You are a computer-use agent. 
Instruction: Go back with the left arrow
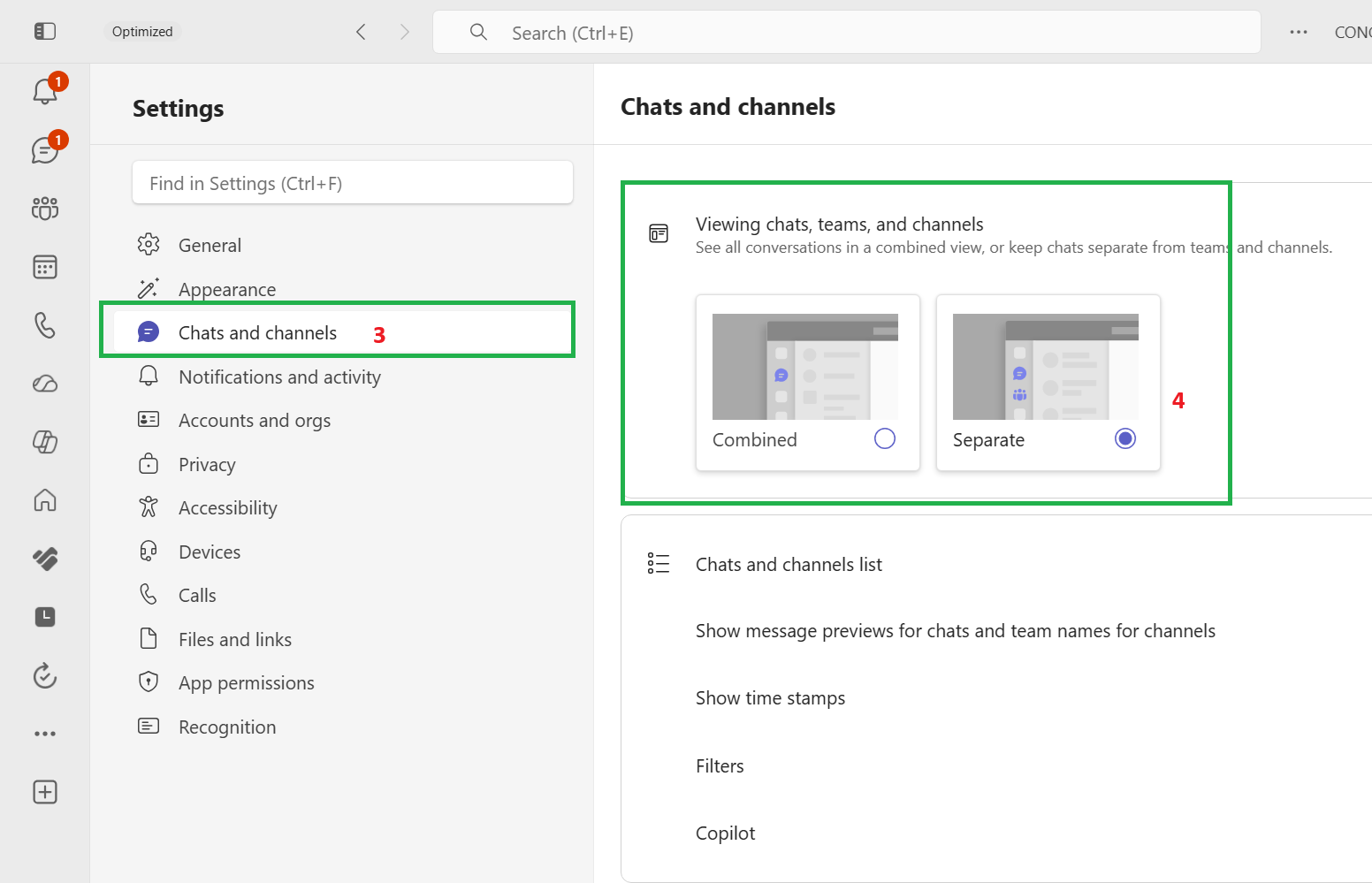tap(361, 32)
